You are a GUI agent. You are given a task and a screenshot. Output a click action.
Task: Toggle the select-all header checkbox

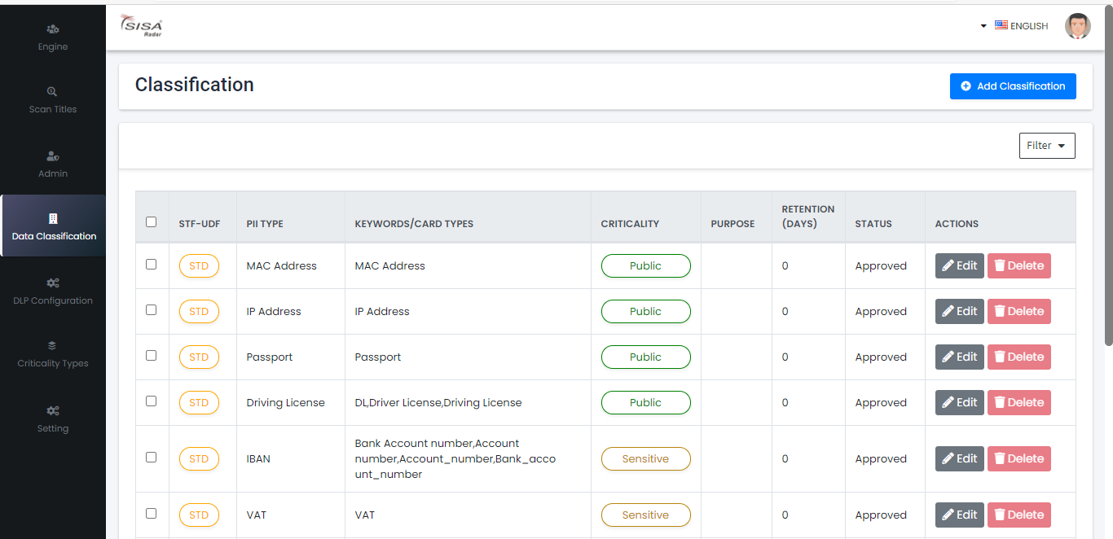coord(151,222)
